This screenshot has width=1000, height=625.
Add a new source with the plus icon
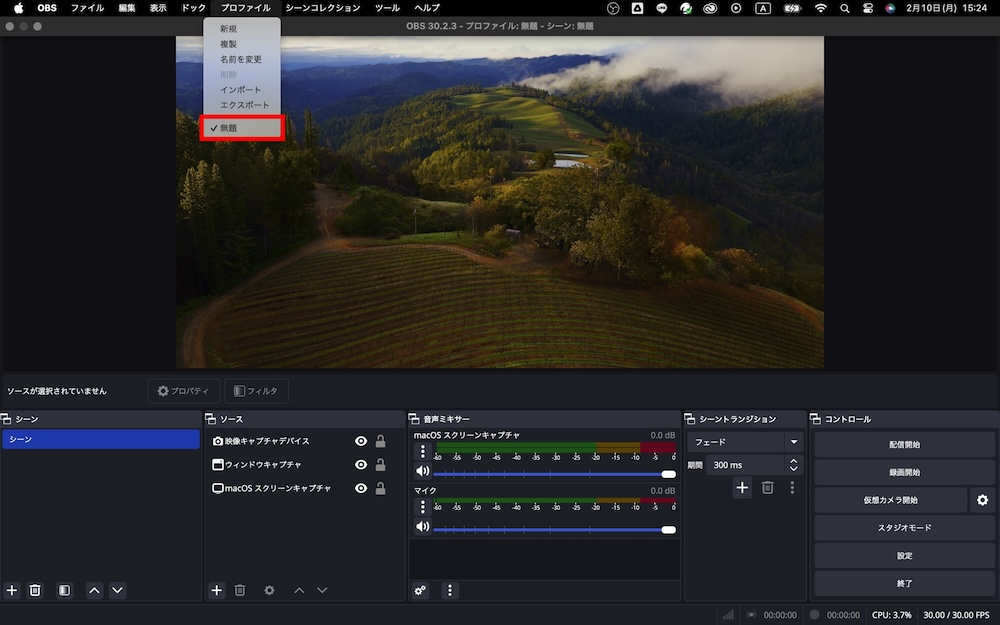click(x=216, y=590)
